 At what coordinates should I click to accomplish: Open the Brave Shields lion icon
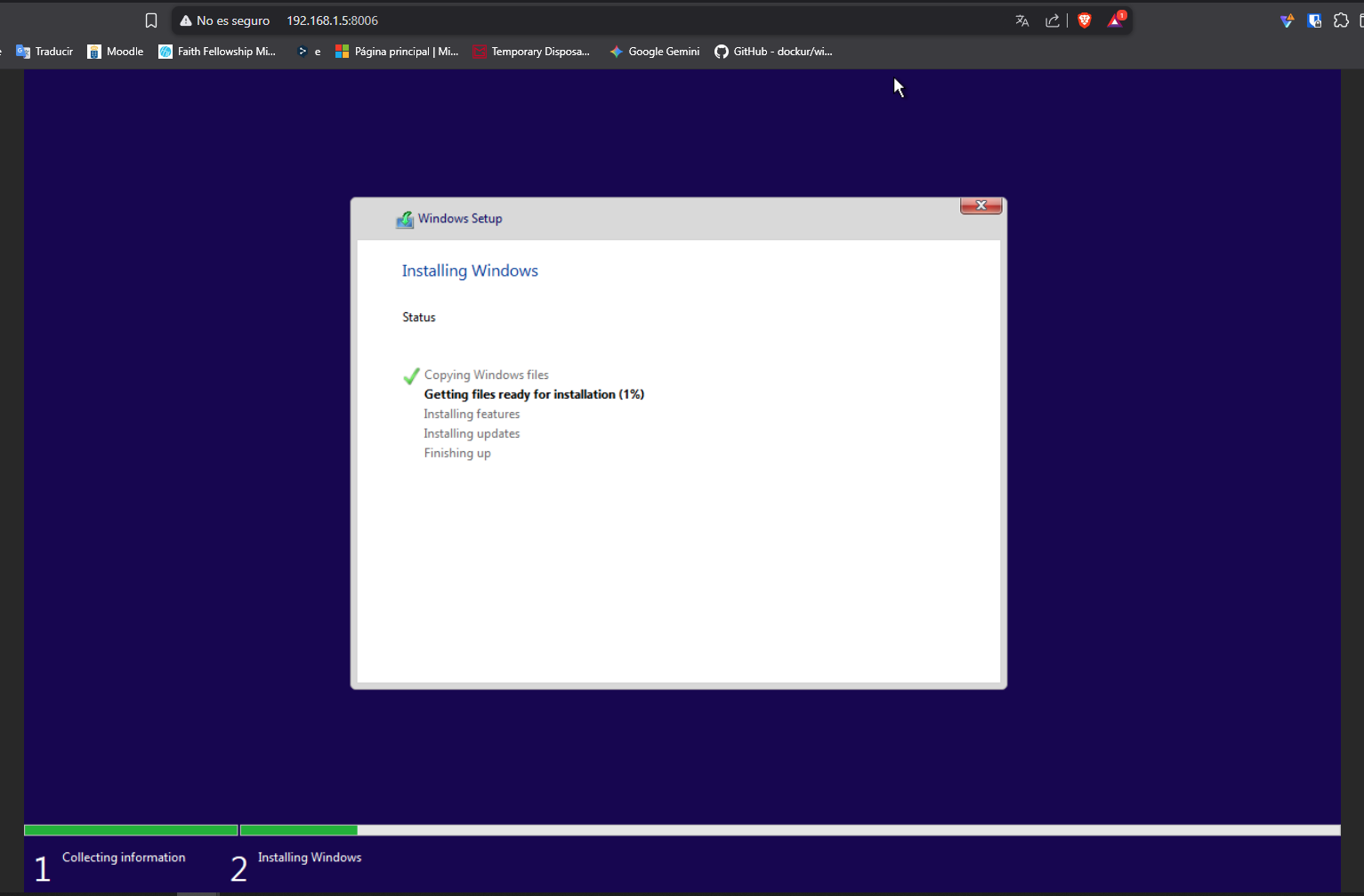click(x=1084, y=20)
